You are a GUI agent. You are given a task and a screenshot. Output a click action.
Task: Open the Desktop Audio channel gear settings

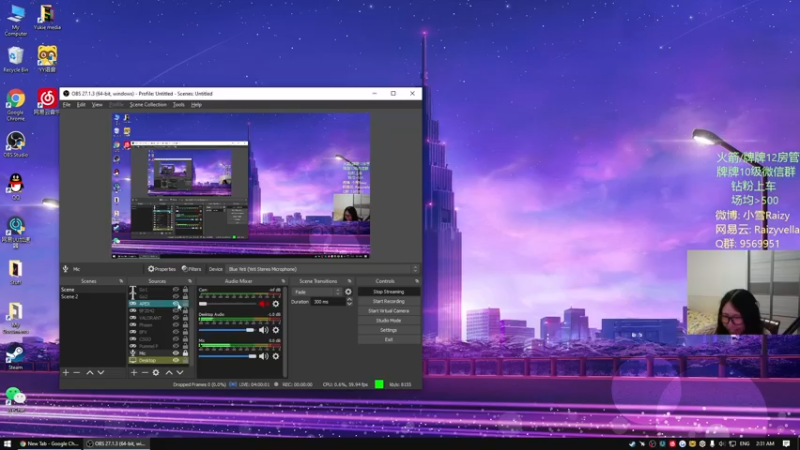click(x=276, y=330)
